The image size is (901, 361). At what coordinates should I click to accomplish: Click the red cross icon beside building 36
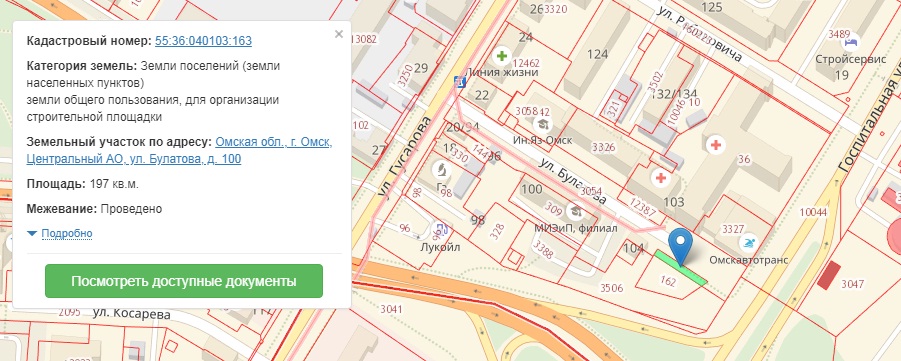click(715, 145)
